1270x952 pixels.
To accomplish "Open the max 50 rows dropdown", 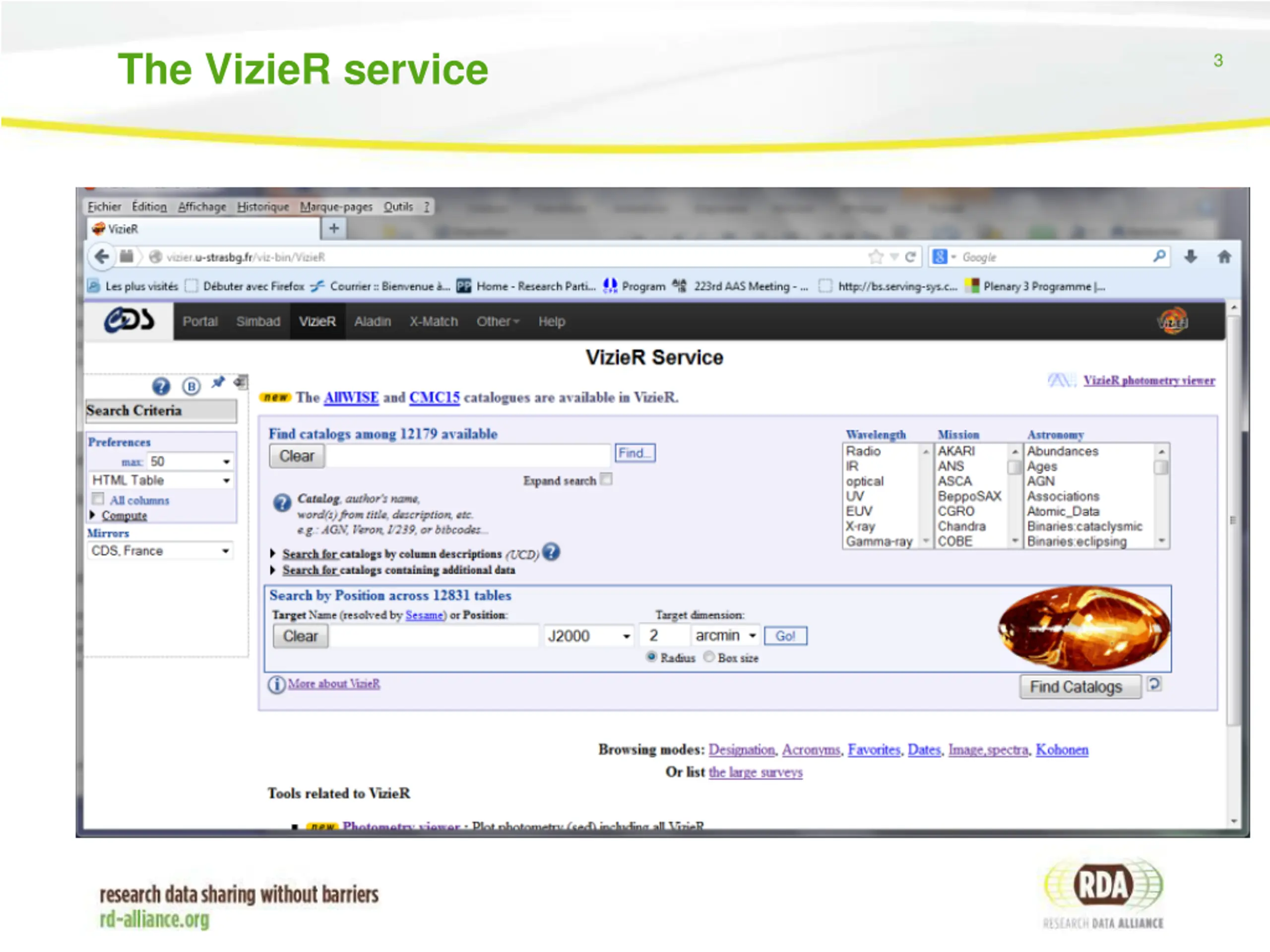I will (190, 461).
